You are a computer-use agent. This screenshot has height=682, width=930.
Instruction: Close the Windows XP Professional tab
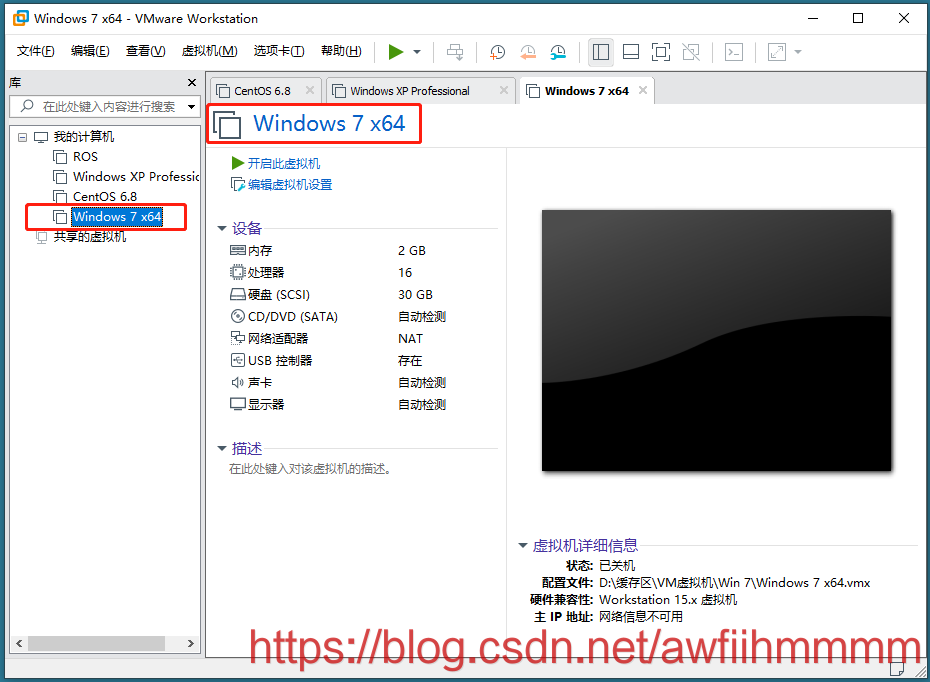pos(504,90)
